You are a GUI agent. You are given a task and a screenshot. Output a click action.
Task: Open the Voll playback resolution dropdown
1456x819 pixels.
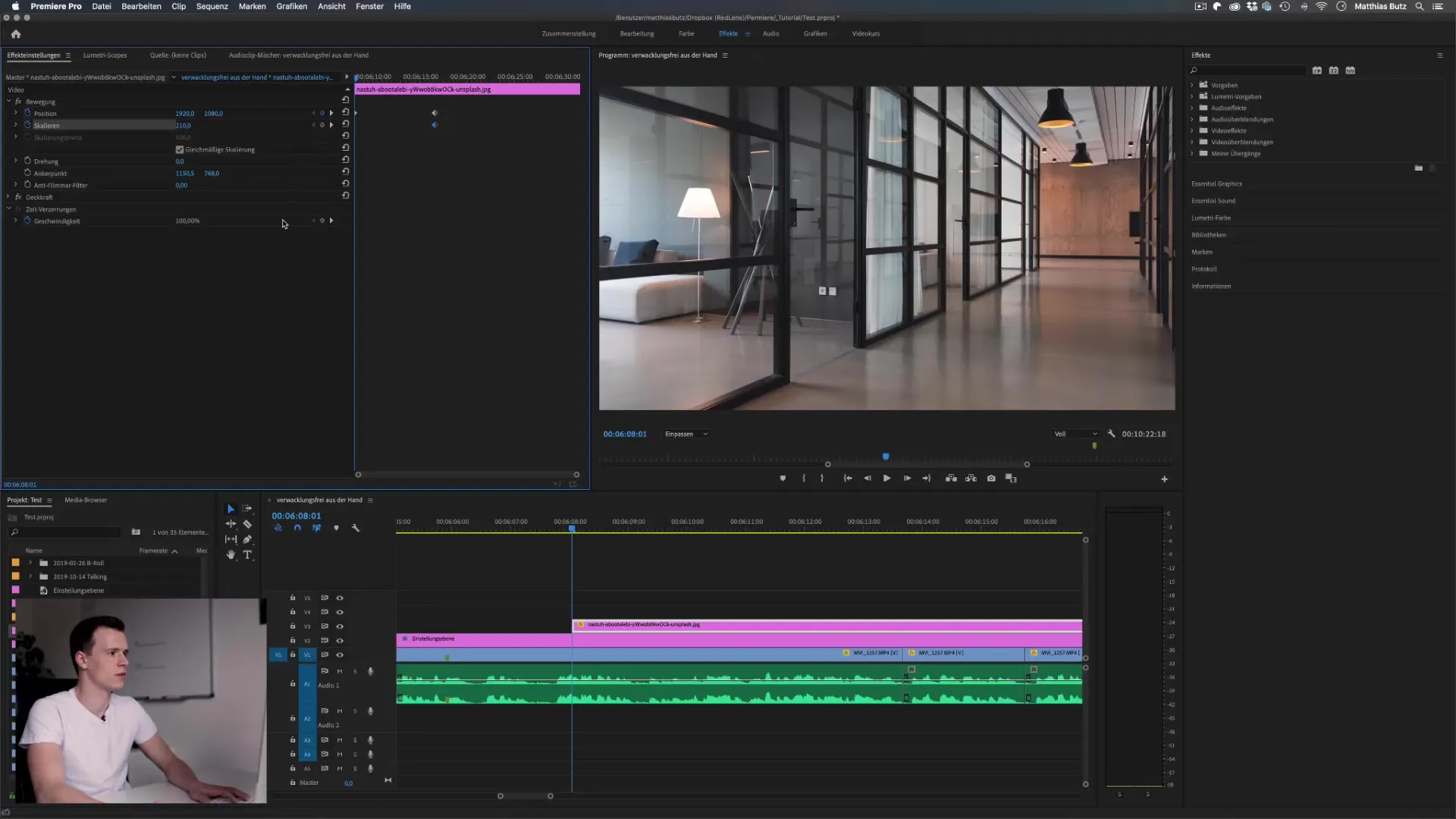click(x=1075, y=435)
